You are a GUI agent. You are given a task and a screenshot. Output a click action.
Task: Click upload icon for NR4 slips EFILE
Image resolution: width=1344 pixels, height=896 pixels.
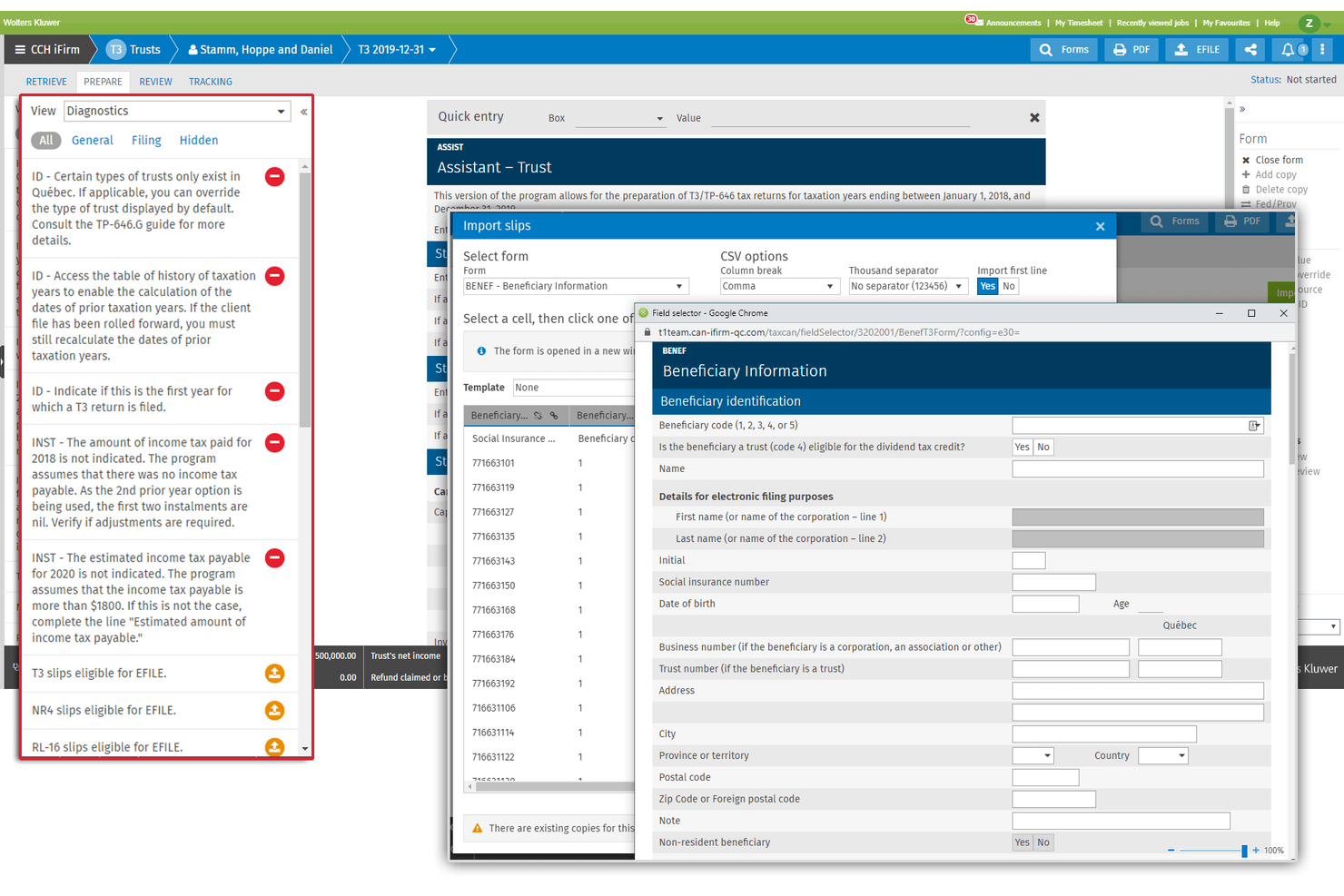coord(274,711)
